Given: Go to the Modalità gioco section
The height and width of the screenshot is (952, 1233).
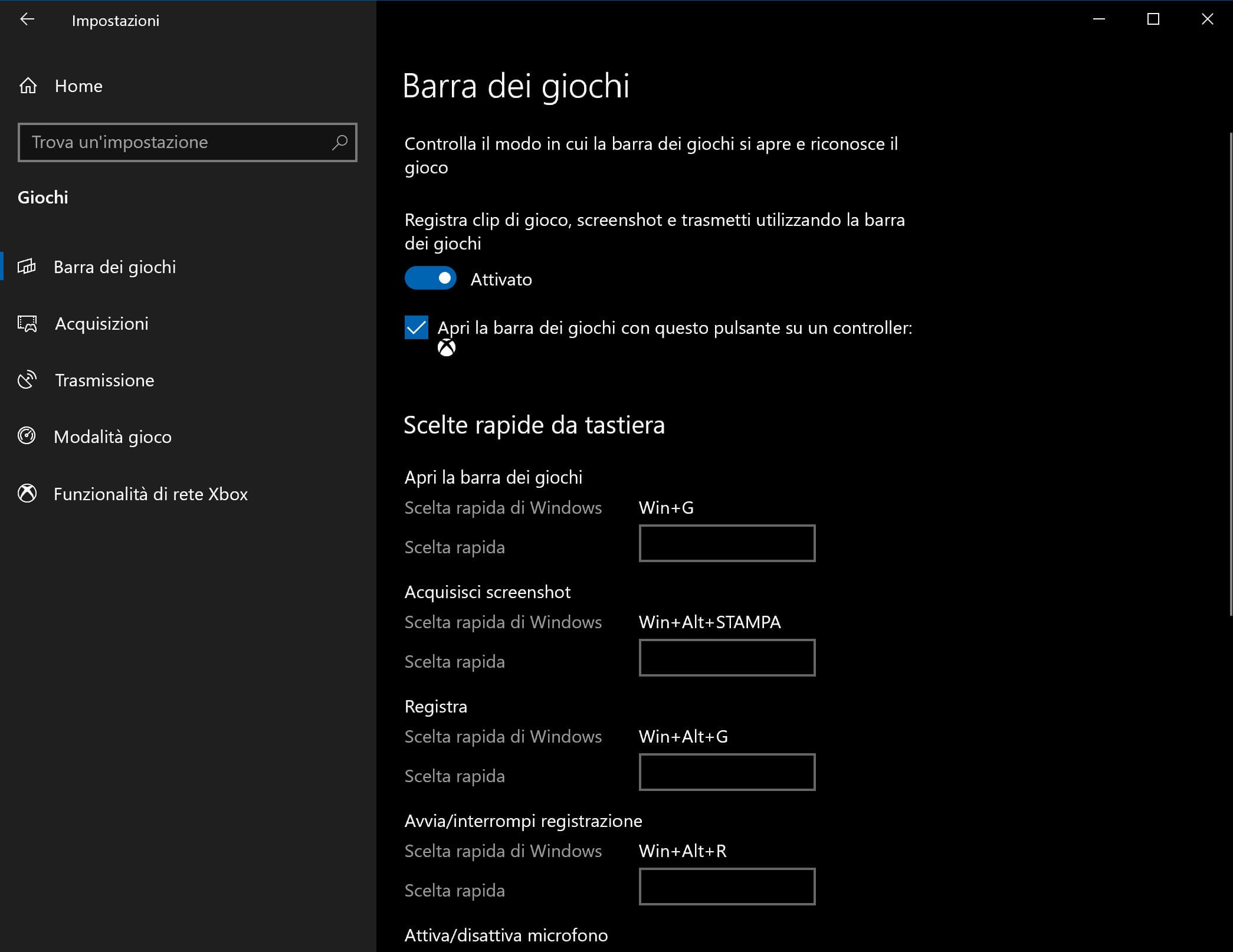Looking at the screenshot, I should coord(112,436).
